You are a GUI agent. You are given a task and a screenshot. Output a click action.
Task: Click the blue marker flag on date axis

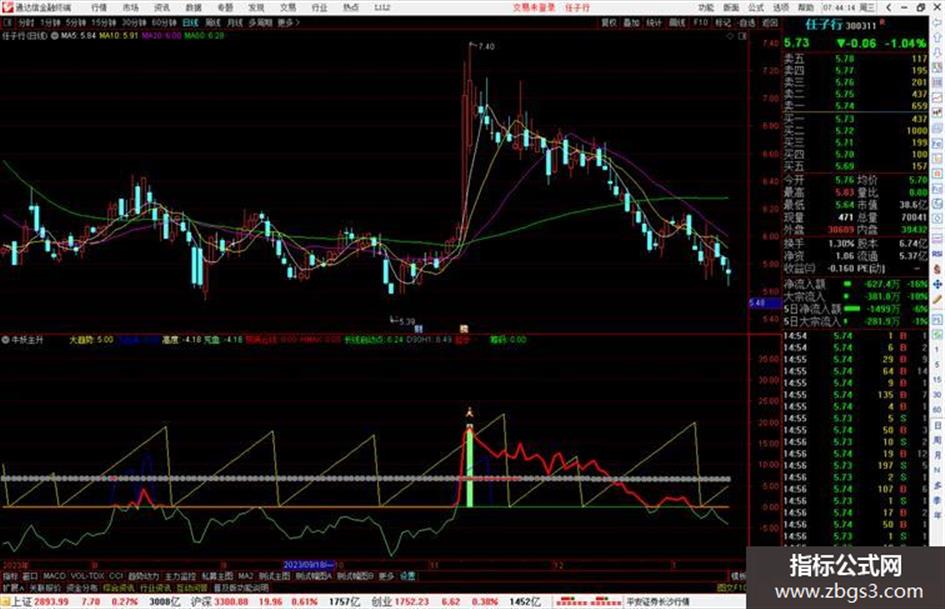418,329
